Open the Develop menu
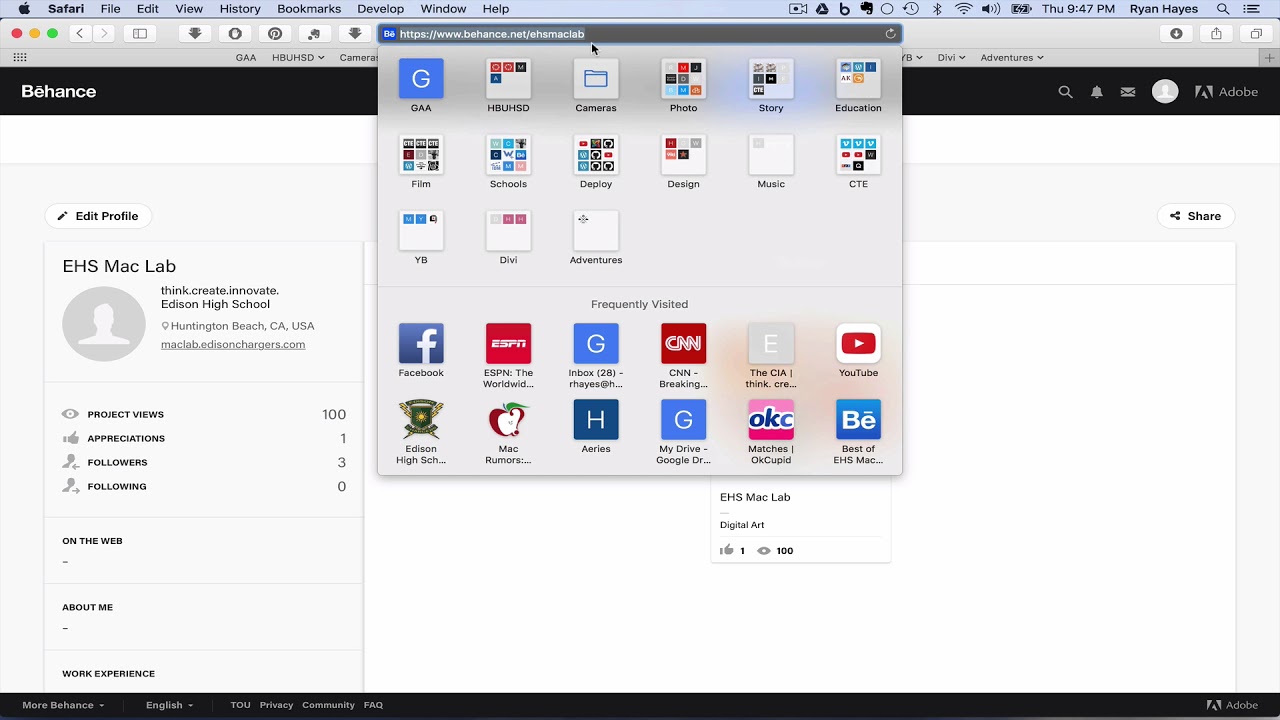Image resolution: width=1280 pixels, height=720 pixels. pos(381,9)
